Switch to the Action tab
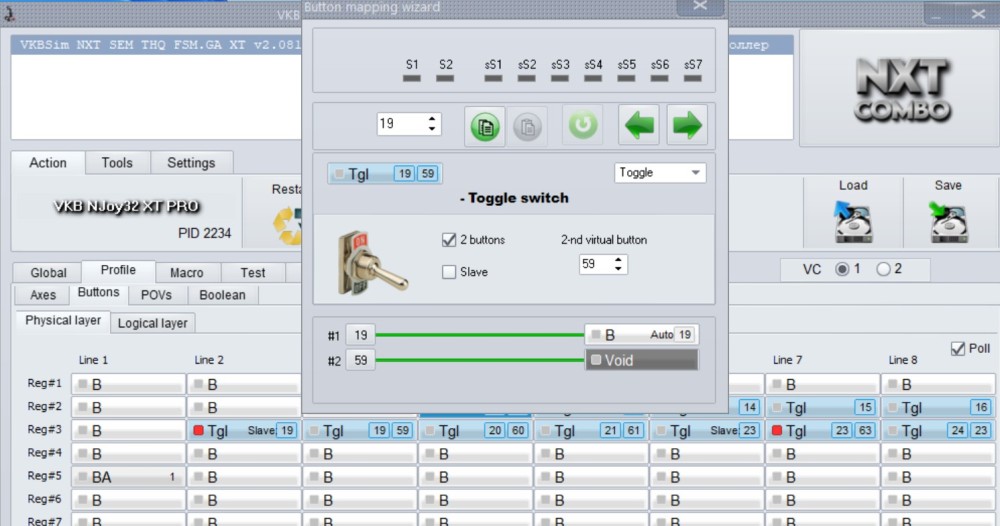 point(48,163)
